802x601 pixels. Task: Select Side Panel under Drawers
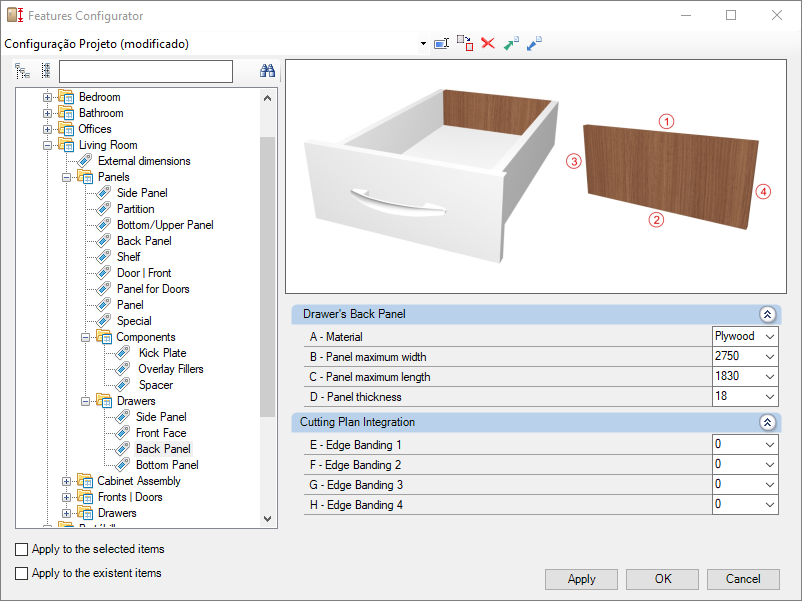tap(161, 417)
